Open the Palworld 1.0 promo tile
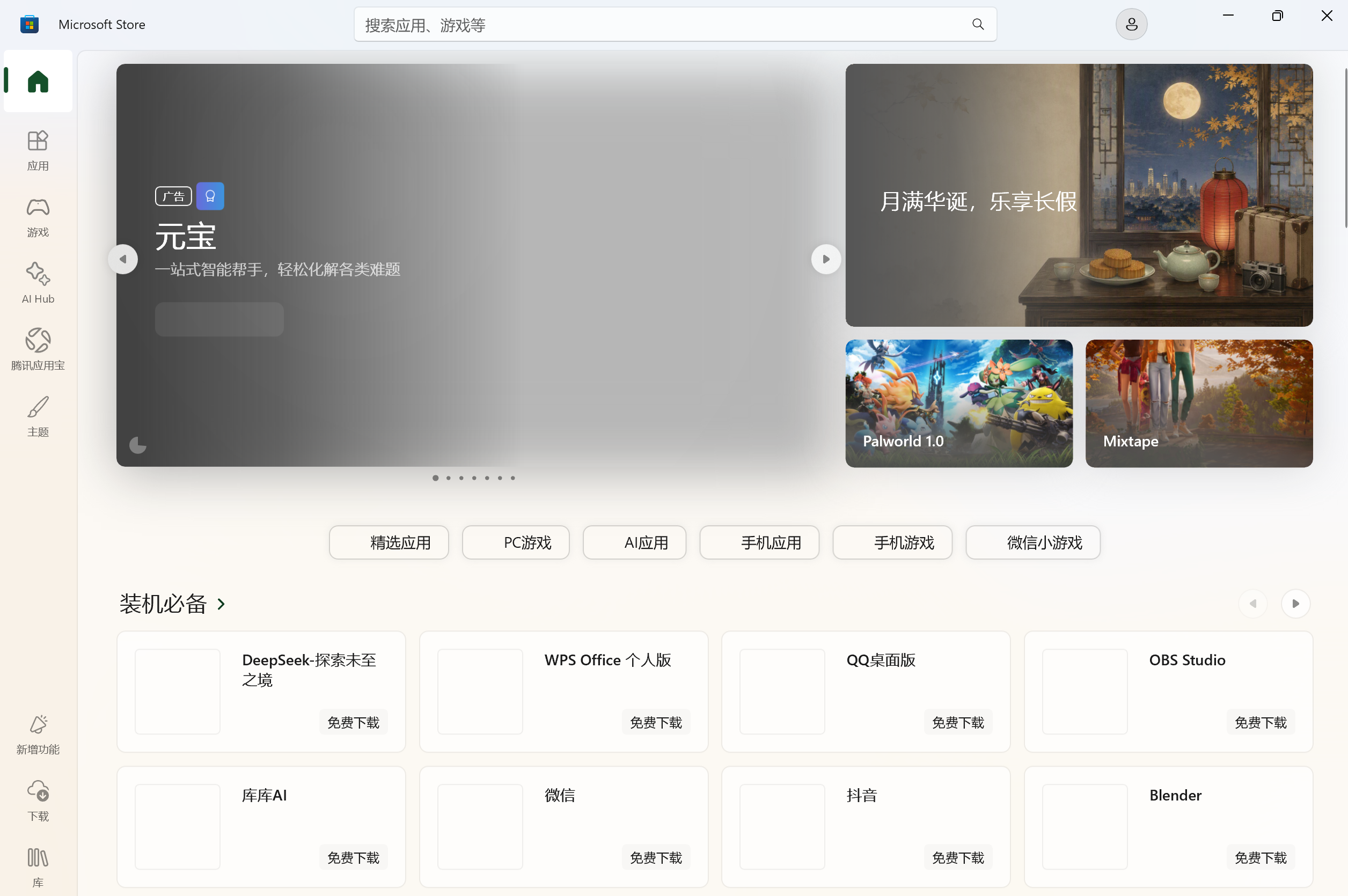The width and height of the screenshot is (1348, 896). coord(959,403)
